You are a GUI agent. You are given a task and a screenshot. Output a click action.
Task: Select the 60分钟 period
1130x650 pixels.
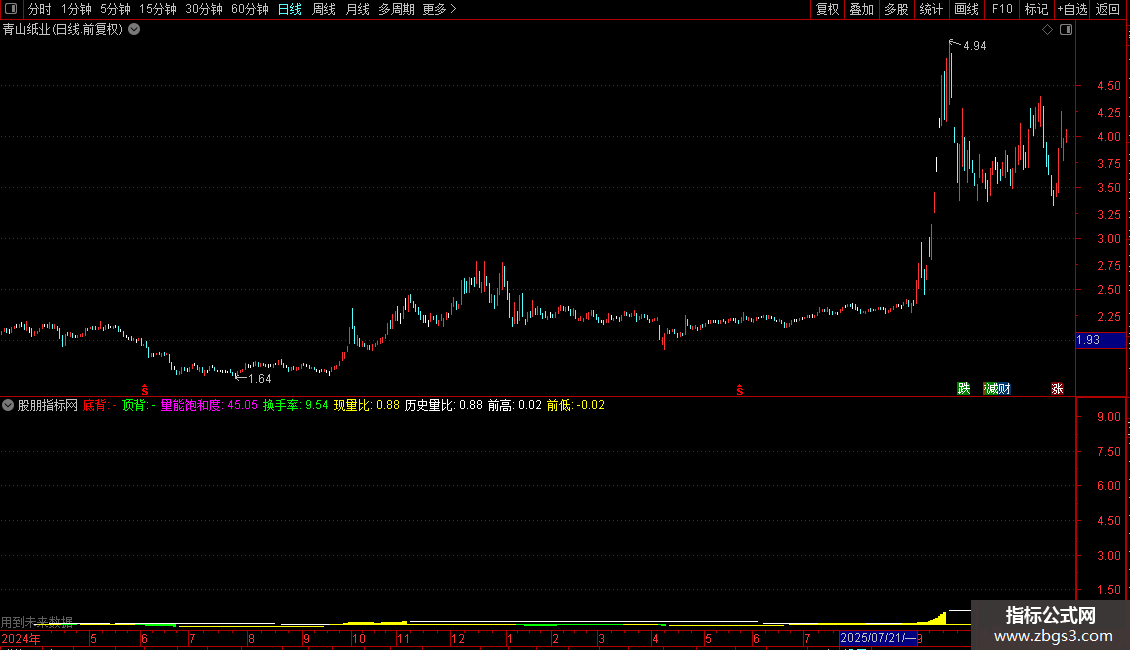pos(250,9)
